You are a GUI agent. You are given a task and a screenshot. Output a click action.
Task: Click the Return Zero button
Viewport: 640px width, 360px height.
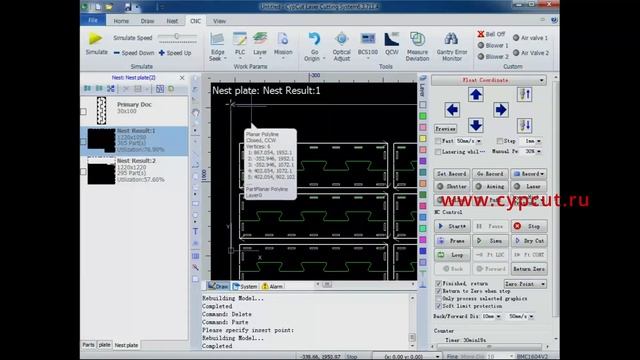[x=529, y=269]
